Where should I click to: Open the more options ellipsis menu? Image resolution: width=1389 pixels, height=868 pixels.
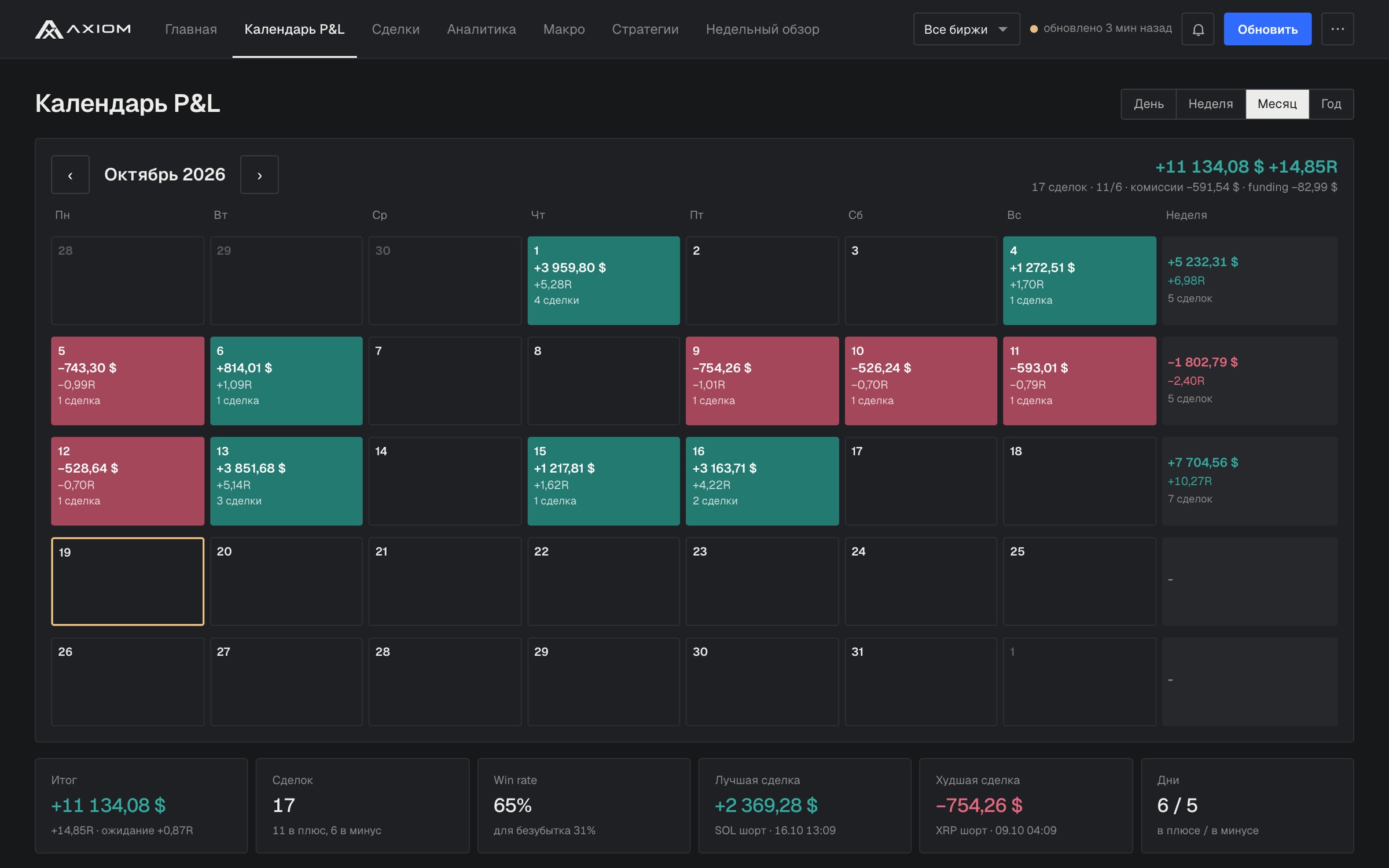(x=1337, y=29)
